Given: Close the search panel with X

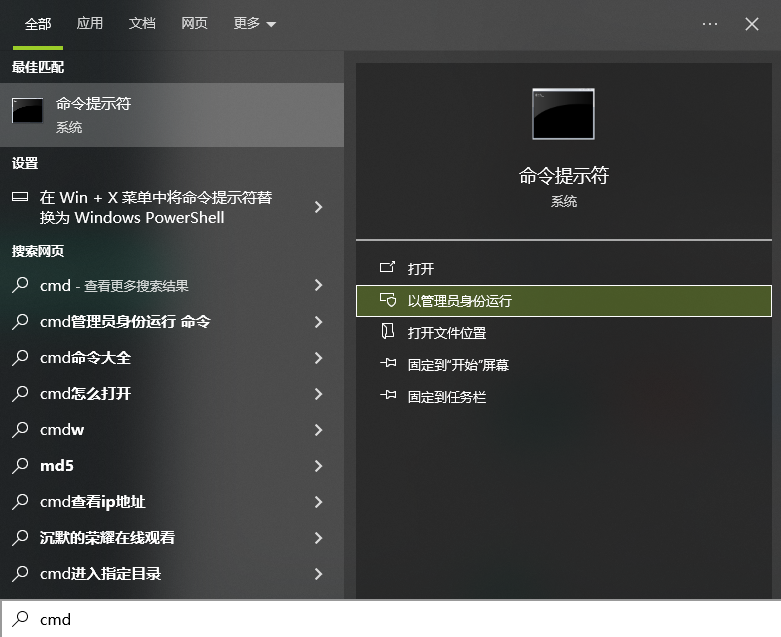Looking at the screenshot, I should coord(752,24).
